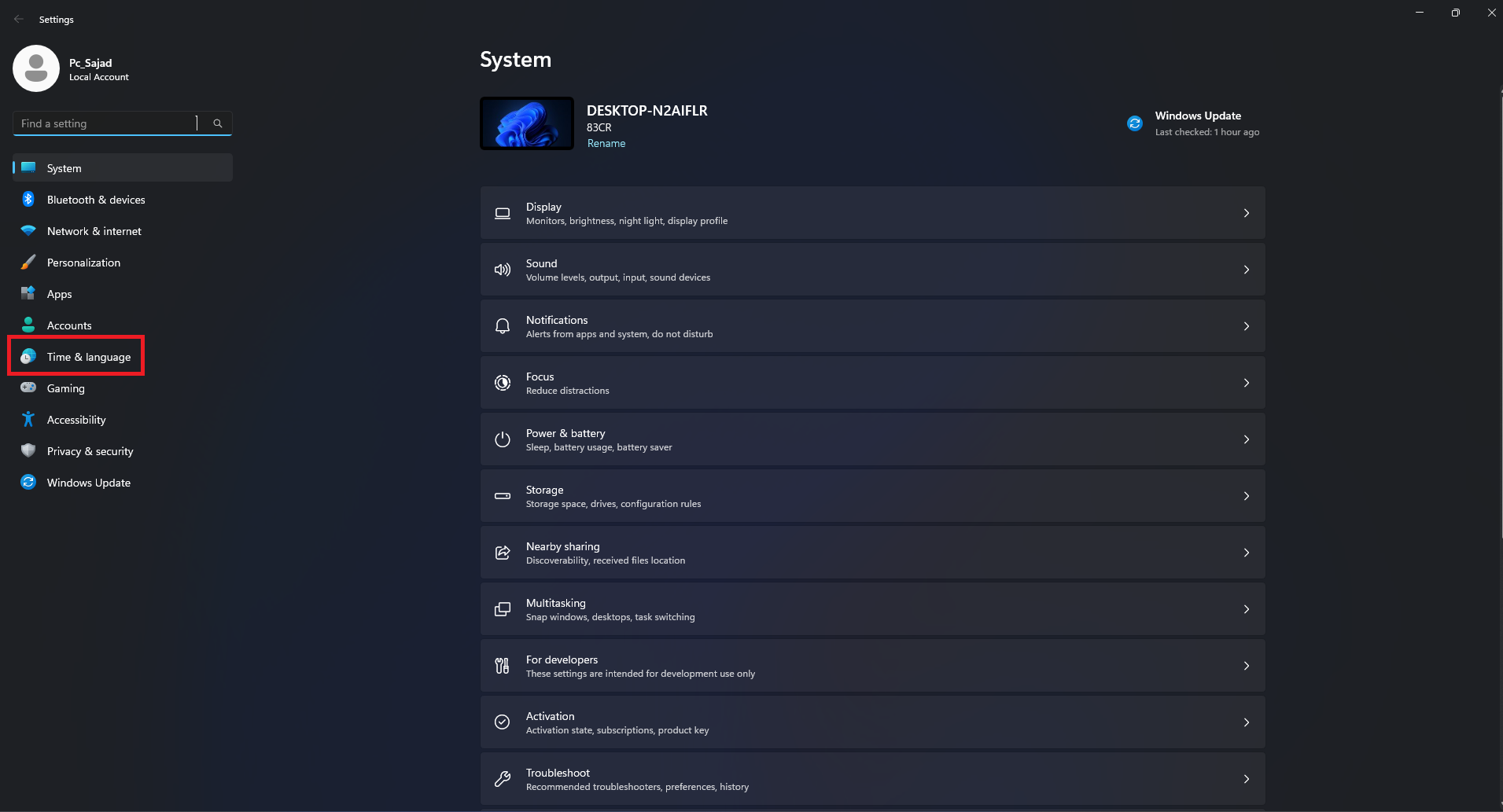Image resolution: width=1503 pixels, height=812 pixels.
Task: Click the Time & language clock icon
Action: [x=28, y=357]
